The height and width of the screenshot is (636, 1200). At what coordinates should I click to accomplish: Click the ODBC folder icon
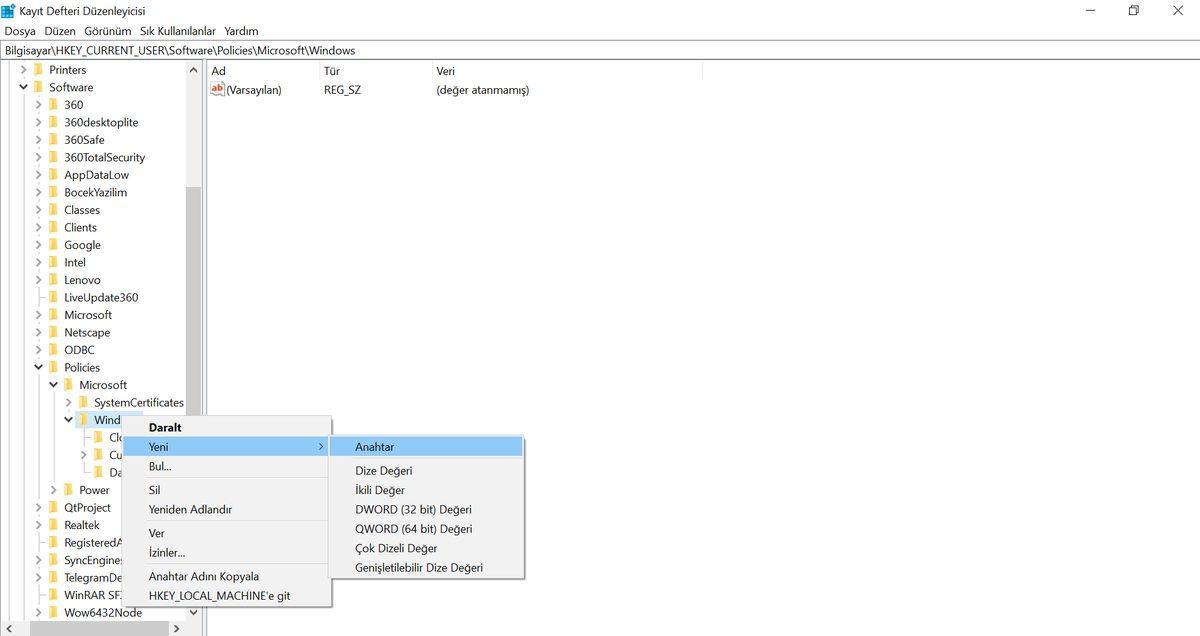[54, 350]
